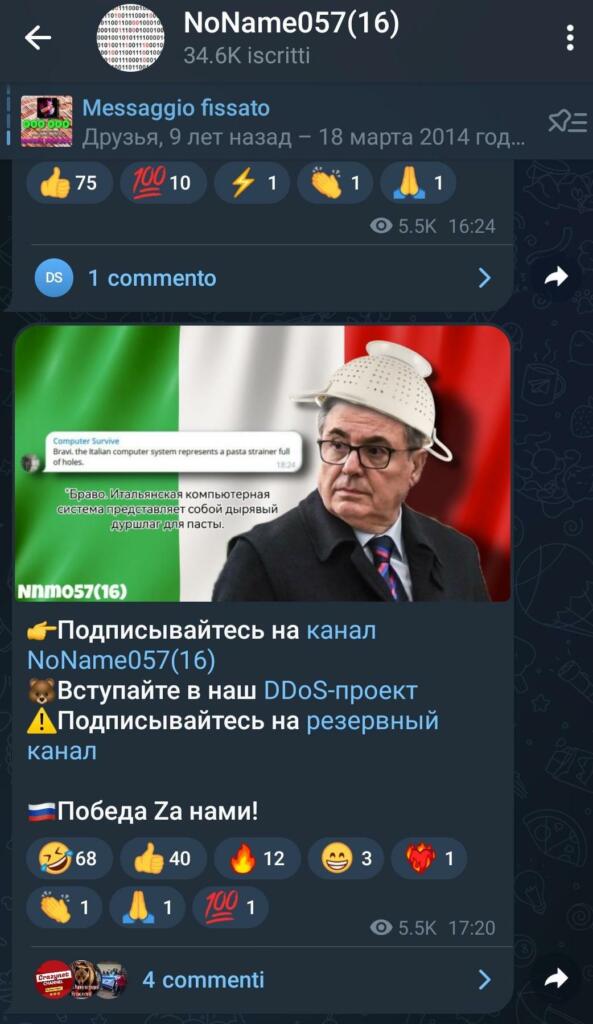Open chevron next to 4 commenti

pos(485,980)
